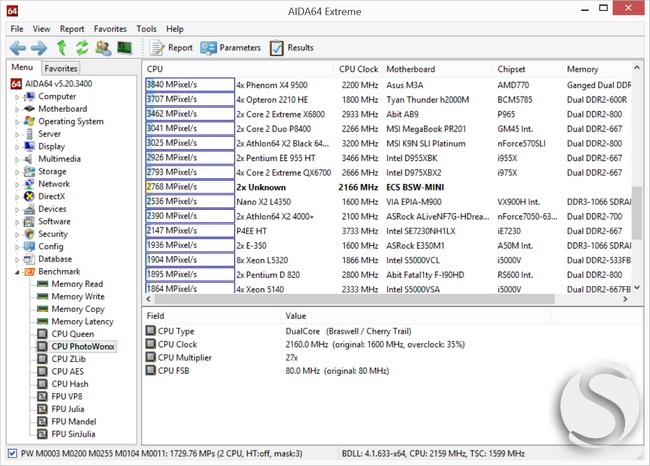Sort by the Motherboard column header

point(438,69)
